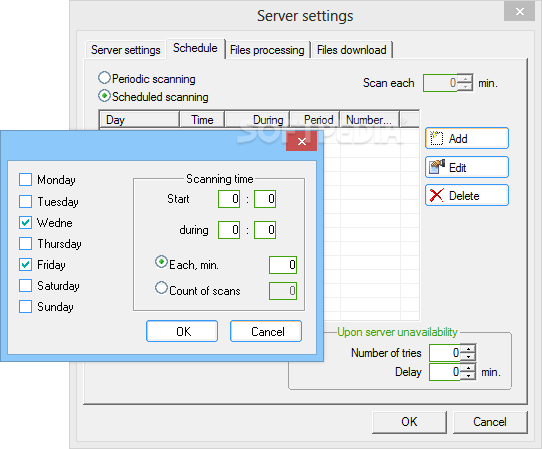Select the Scheduled scanning radio button
The width and height of the screenshot is (542, 449).
104,96
